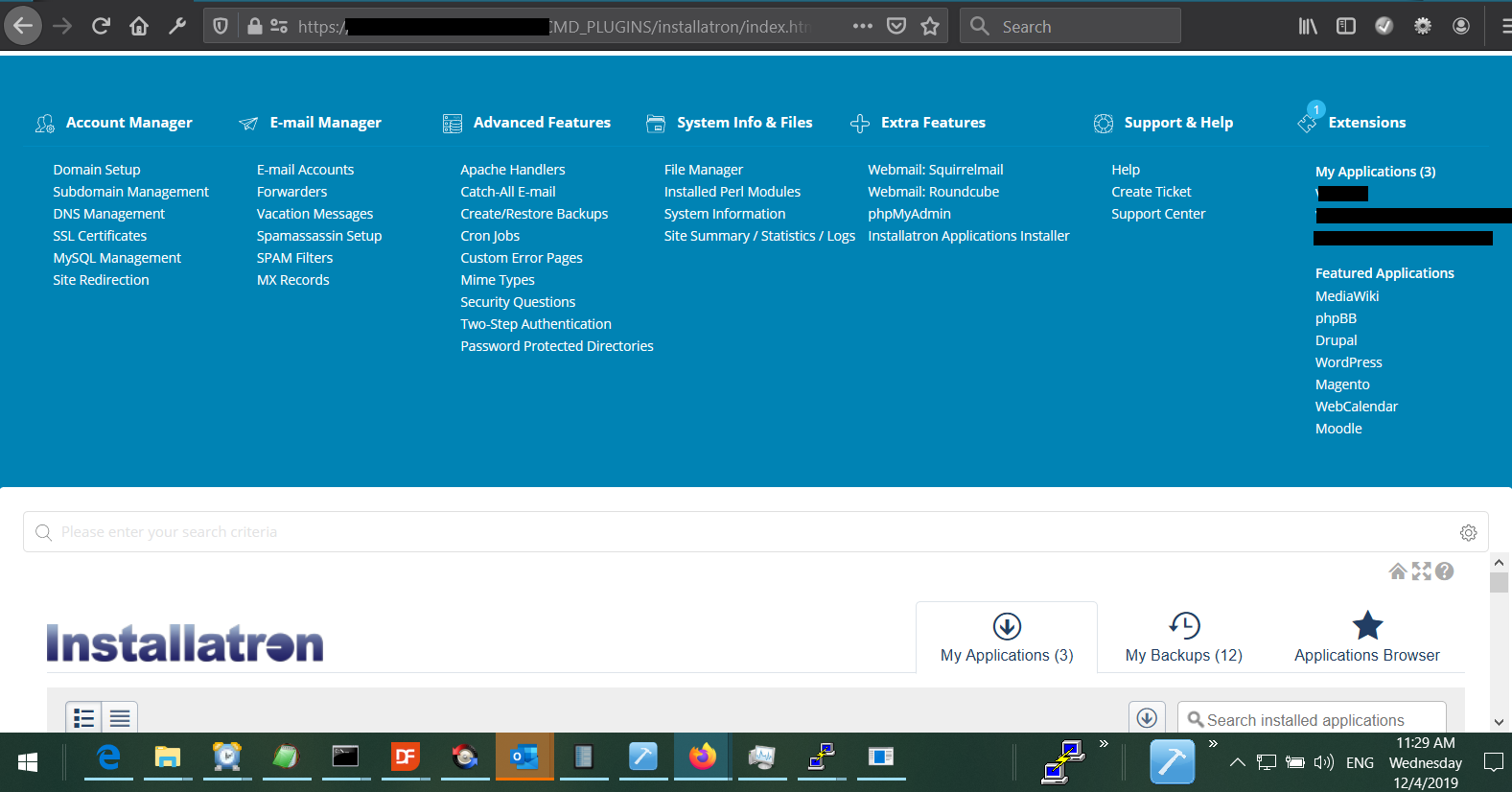Click the browser back arrow button
1512x792 pixels.
point(23,26)
